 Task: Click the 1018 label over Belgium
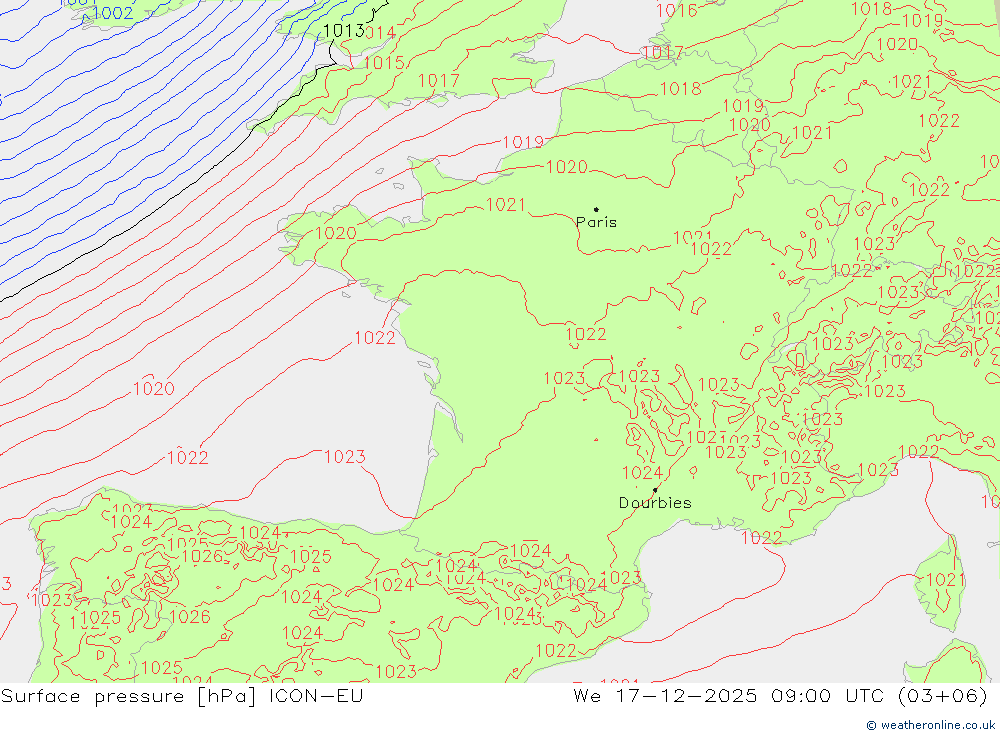pos(680,89)
